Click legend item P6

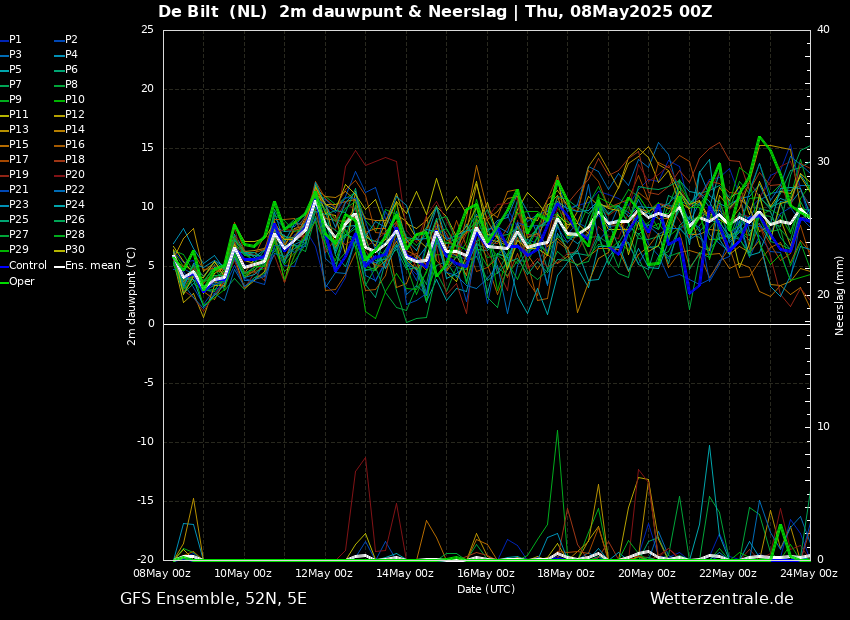coord(67,69)
